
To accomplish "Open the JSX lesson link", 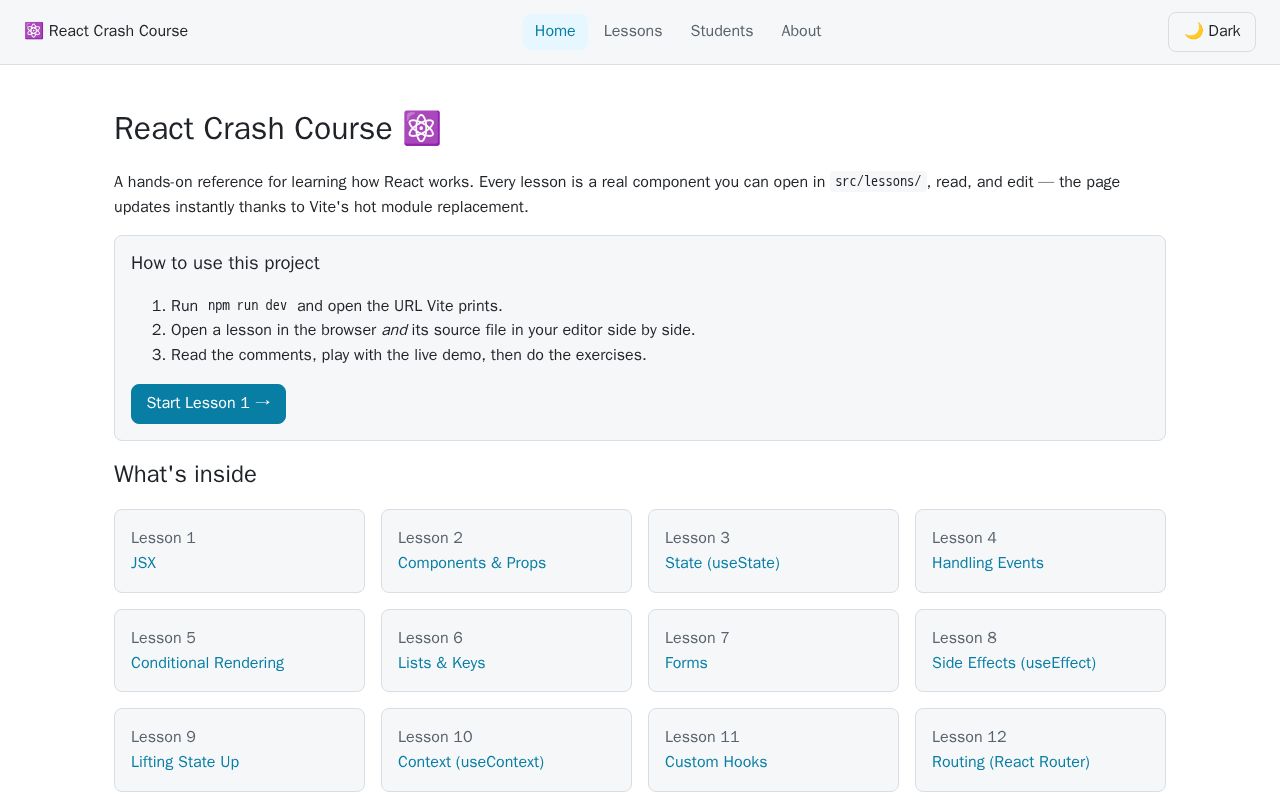I will pos(144,563).
